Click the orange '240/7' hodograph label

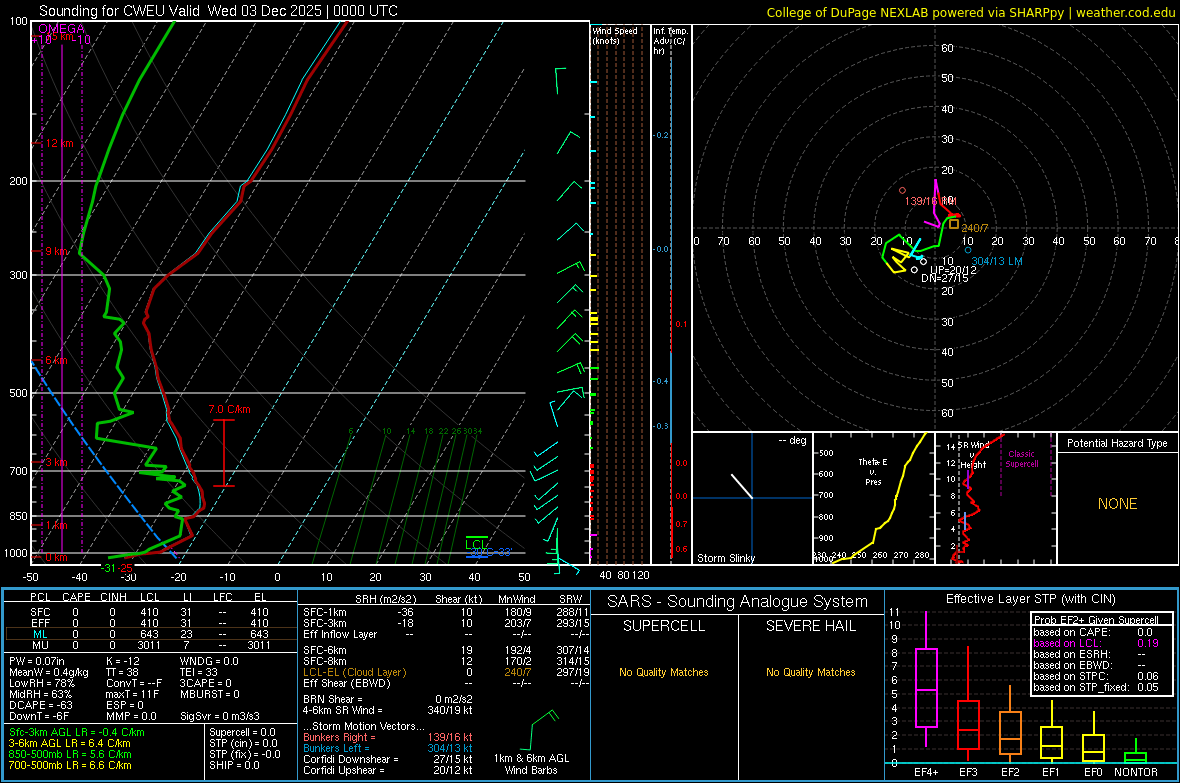pos(975,228)
